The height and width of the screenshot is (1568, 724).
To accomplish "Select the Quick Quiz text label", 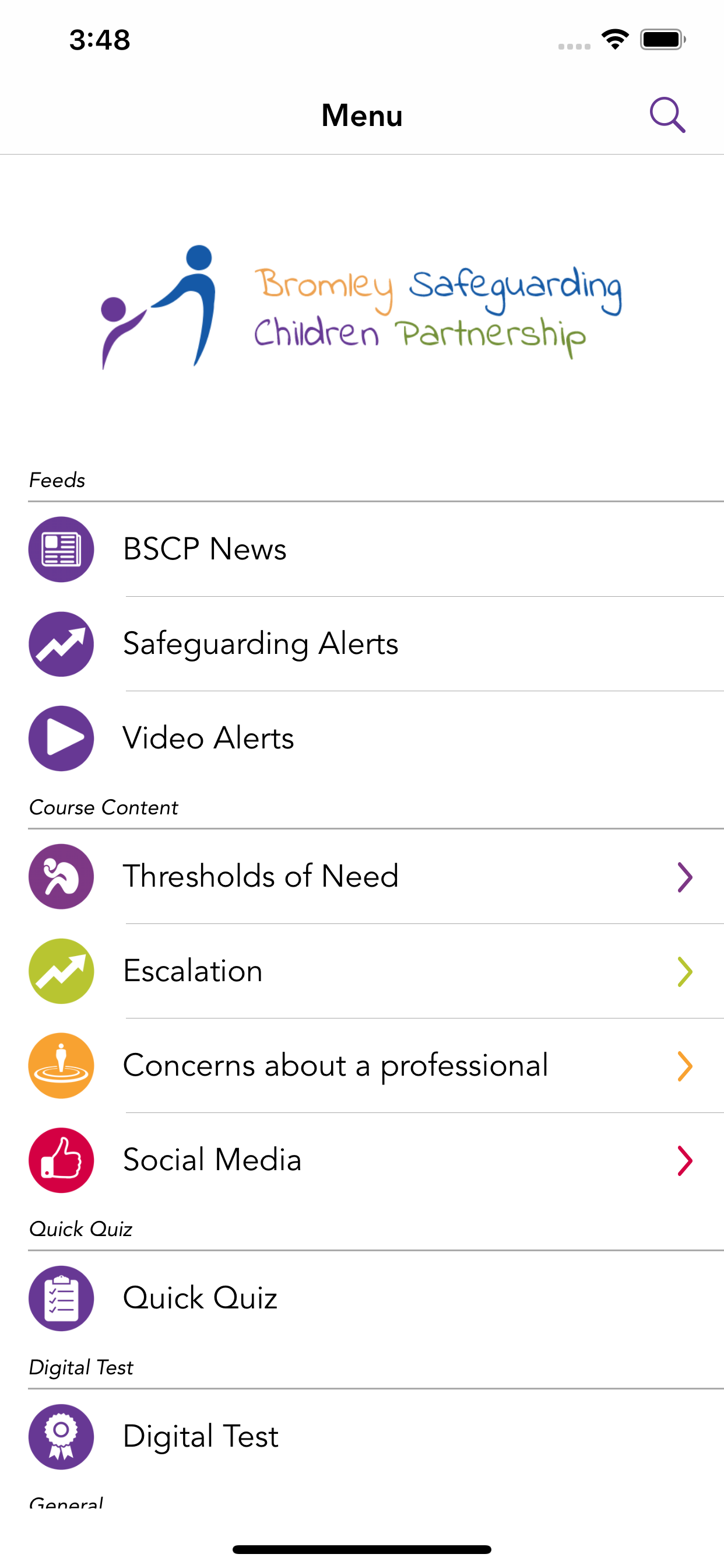I will pos(200,1298).
